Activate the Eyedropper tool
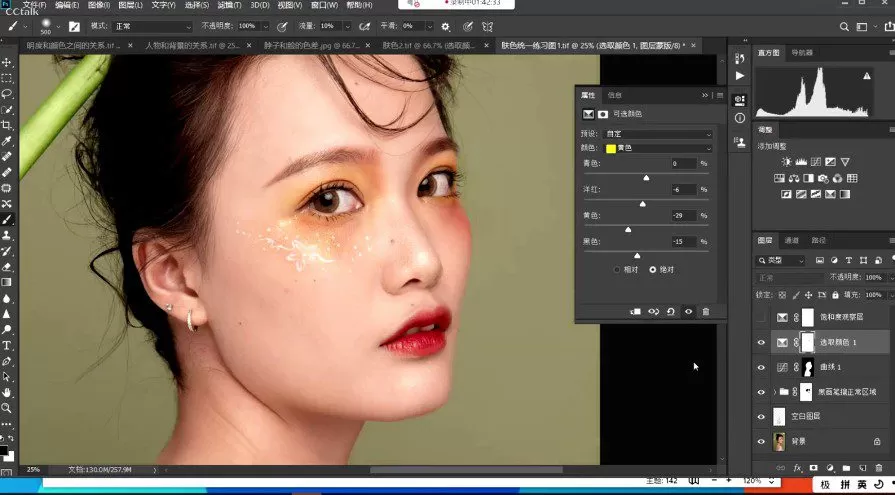Screen dimensions: 895x495 pyautogui.click(x=7, y=141)
